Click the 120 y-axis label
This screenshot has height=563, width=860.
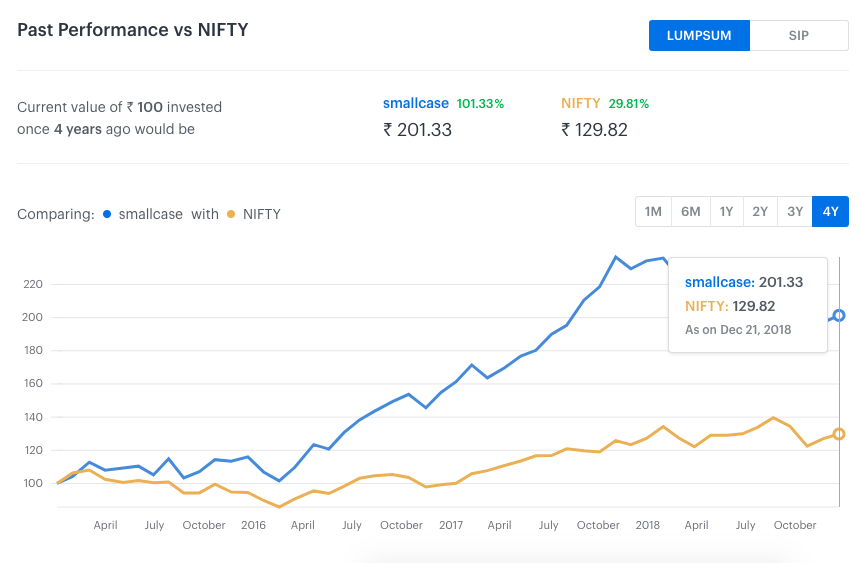[33, 450]
